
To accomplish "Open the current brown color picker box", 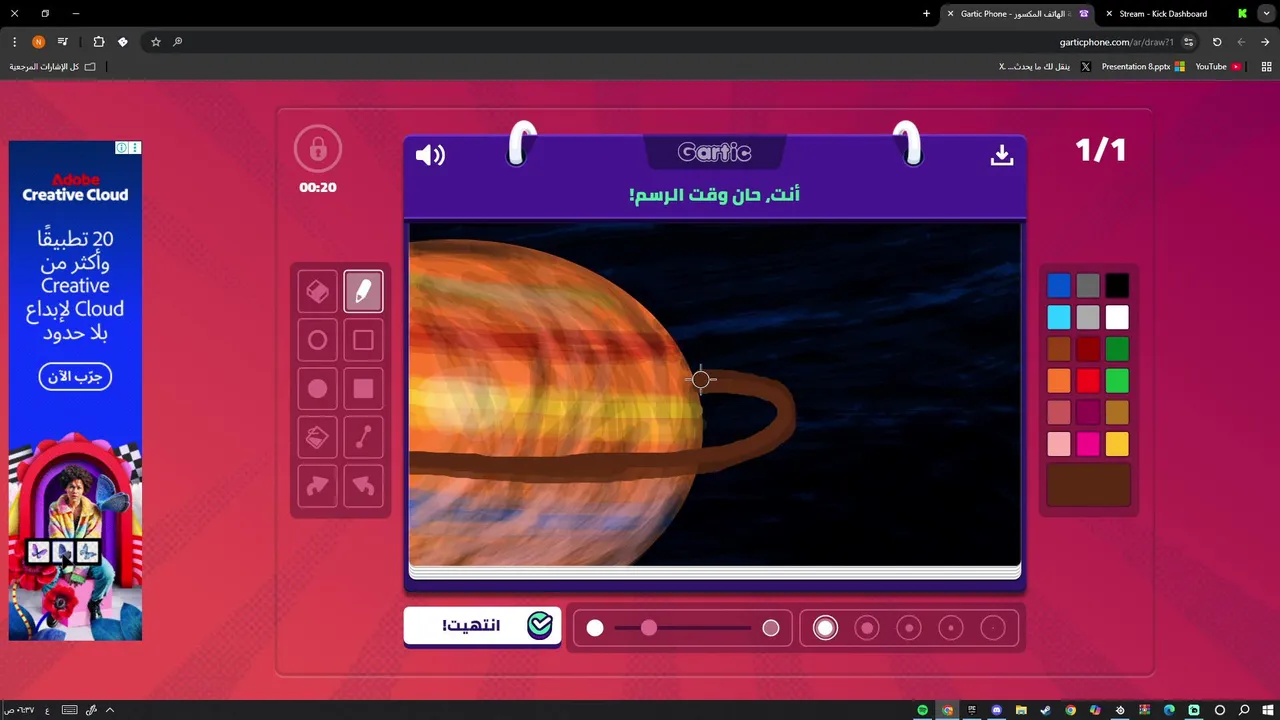I will click(1088, 485).
